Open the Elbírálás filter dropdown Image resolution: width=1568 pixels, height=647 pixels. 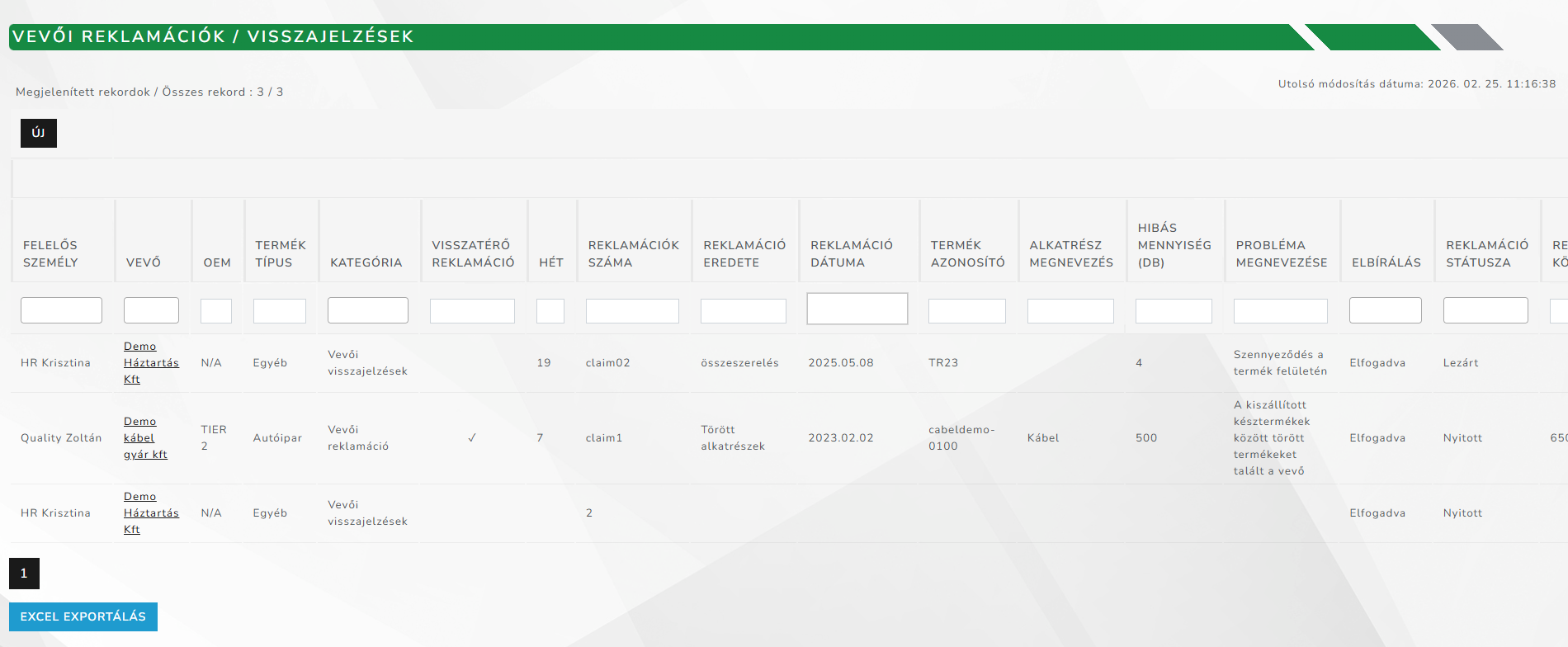1385,310
